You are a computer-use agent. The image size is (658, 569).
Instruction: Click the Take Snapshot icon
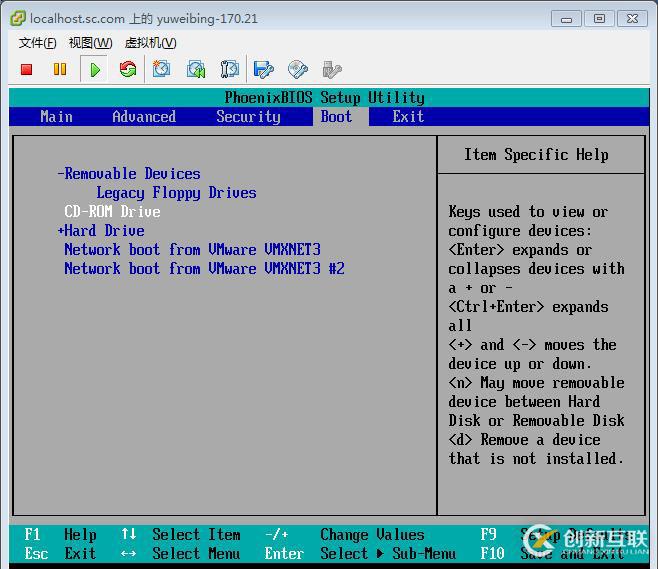click(162, 69)
